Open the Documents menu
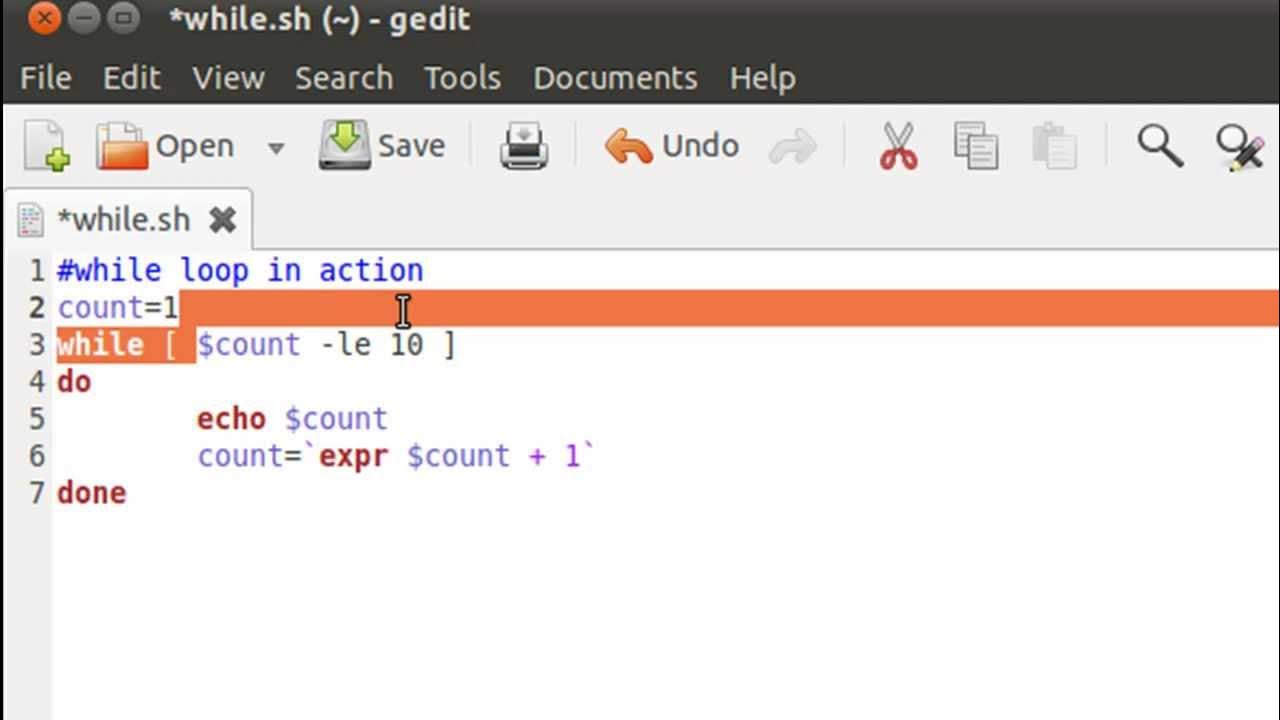This screenshot has height=720, width=1280. 615,78
